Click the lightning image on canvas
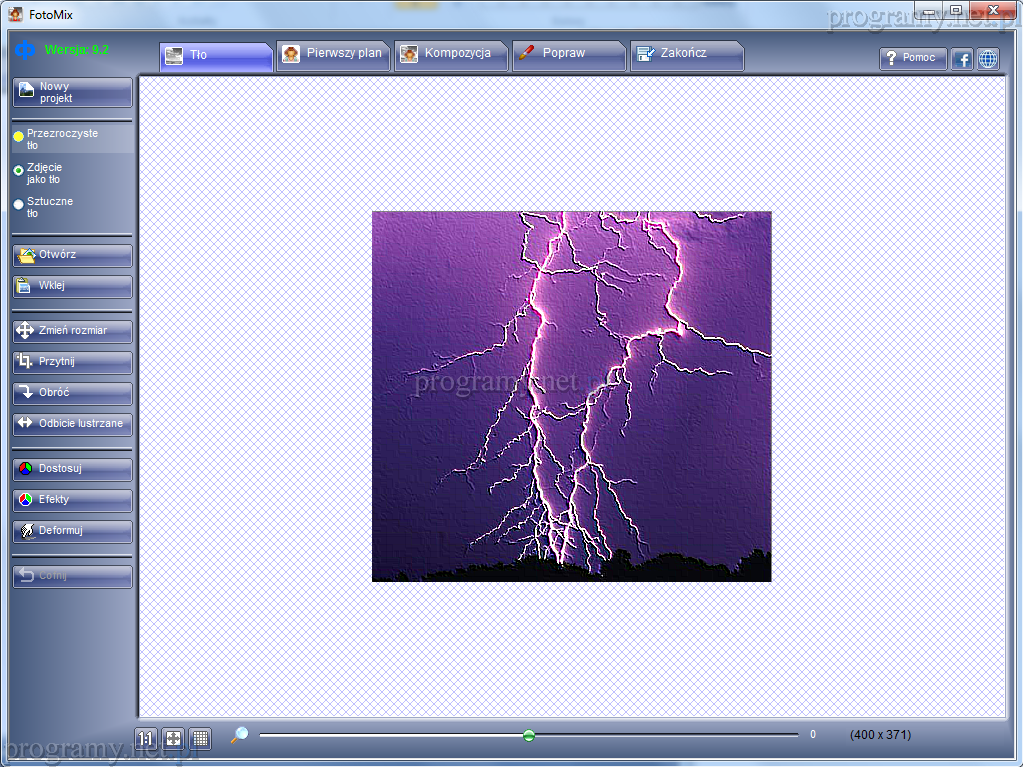The image size is (1023, 767). (571, 396)
